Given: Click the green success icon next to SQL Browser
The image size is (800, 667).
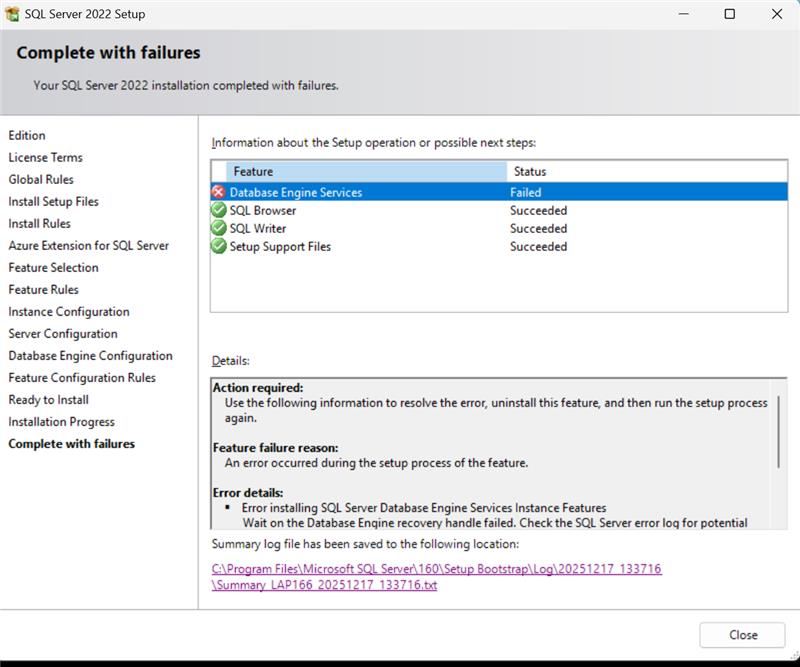Looking at the screenshot, I should pos(218,210).
